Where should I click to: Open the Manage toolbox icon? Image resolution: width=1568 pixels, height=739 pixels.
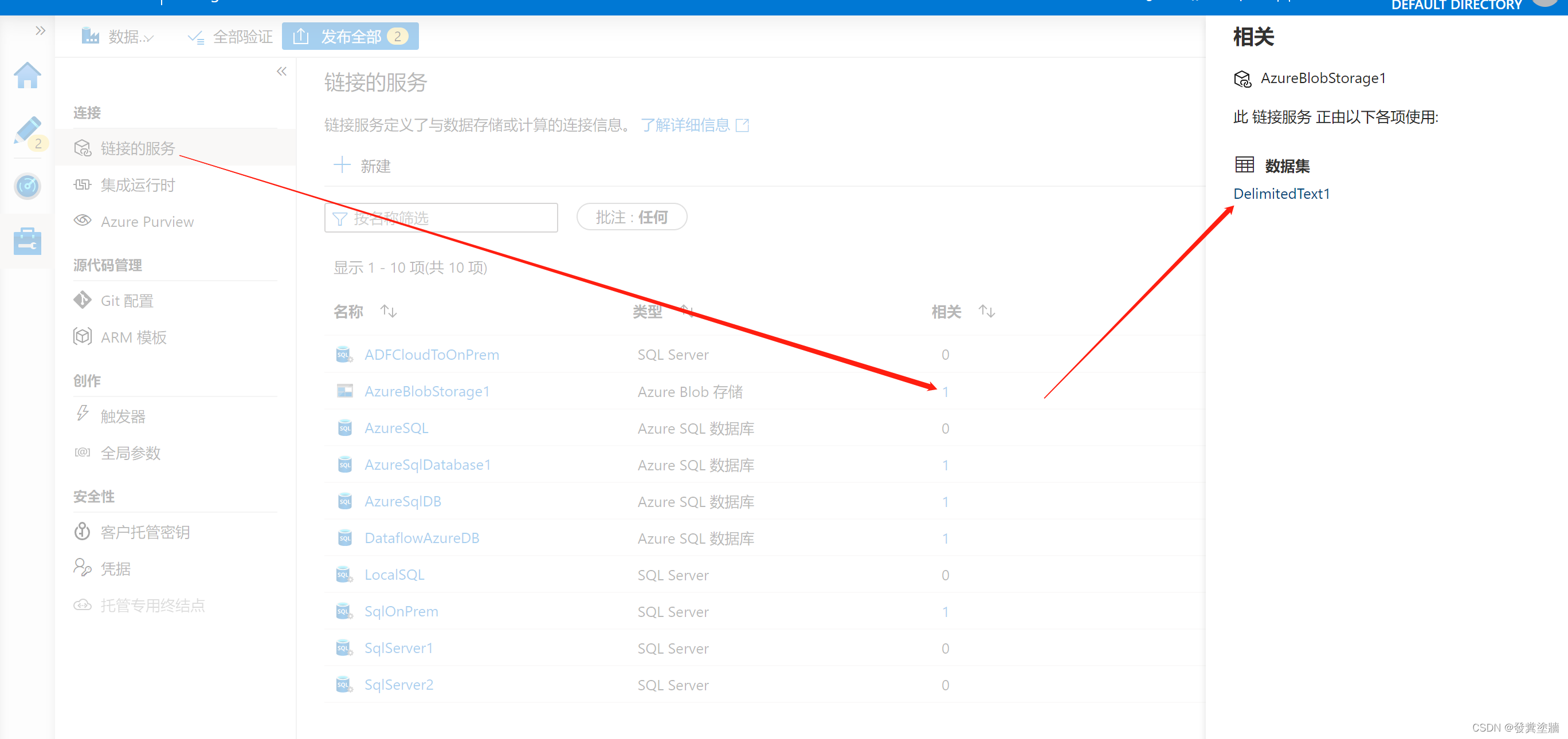click(x=28, y=242)
